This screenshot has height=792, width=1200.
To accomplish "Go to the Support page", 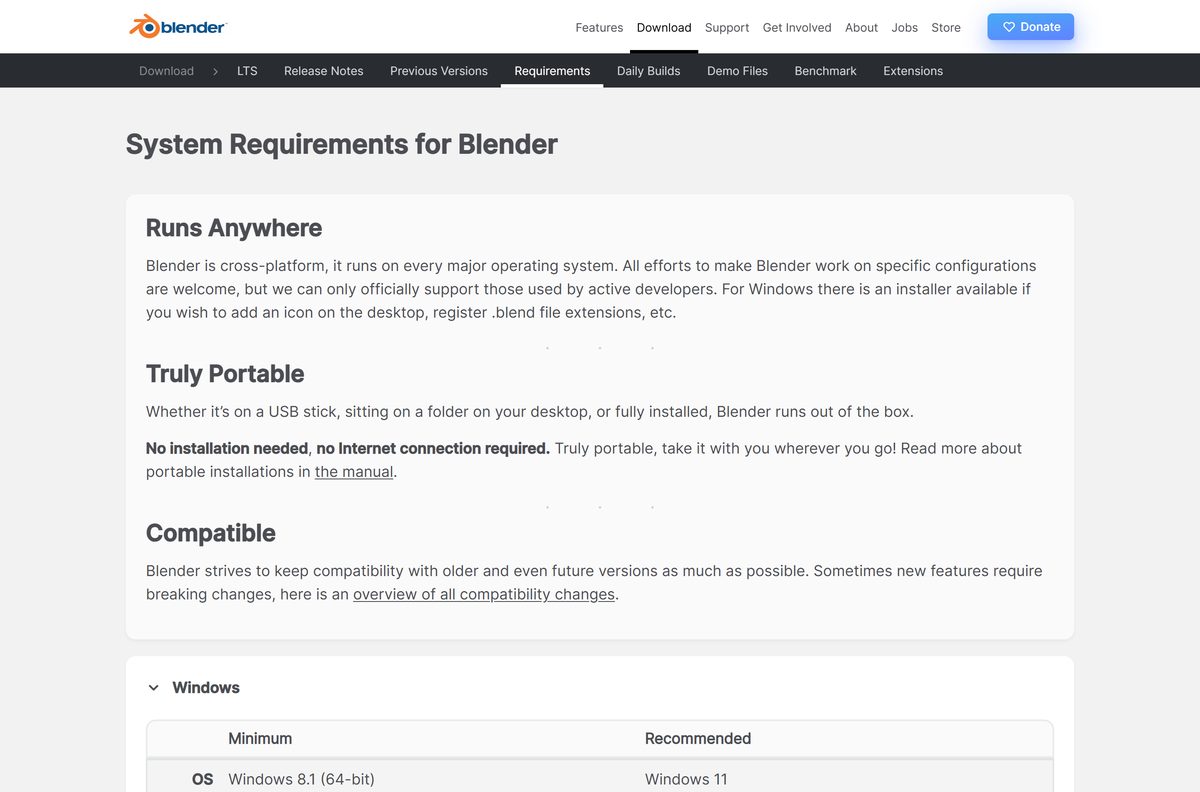I will point(727,27).
